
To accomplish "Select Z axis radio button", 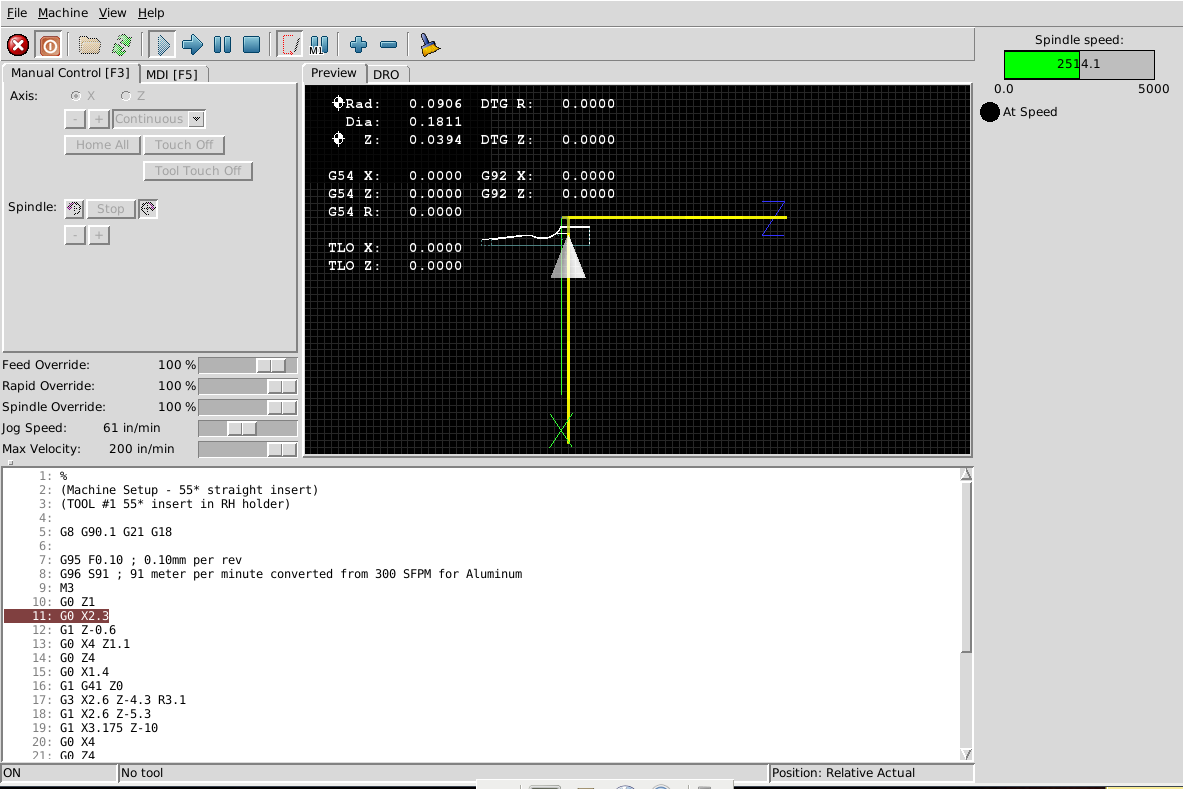I will pyautogui.click(x=126, y=96).
